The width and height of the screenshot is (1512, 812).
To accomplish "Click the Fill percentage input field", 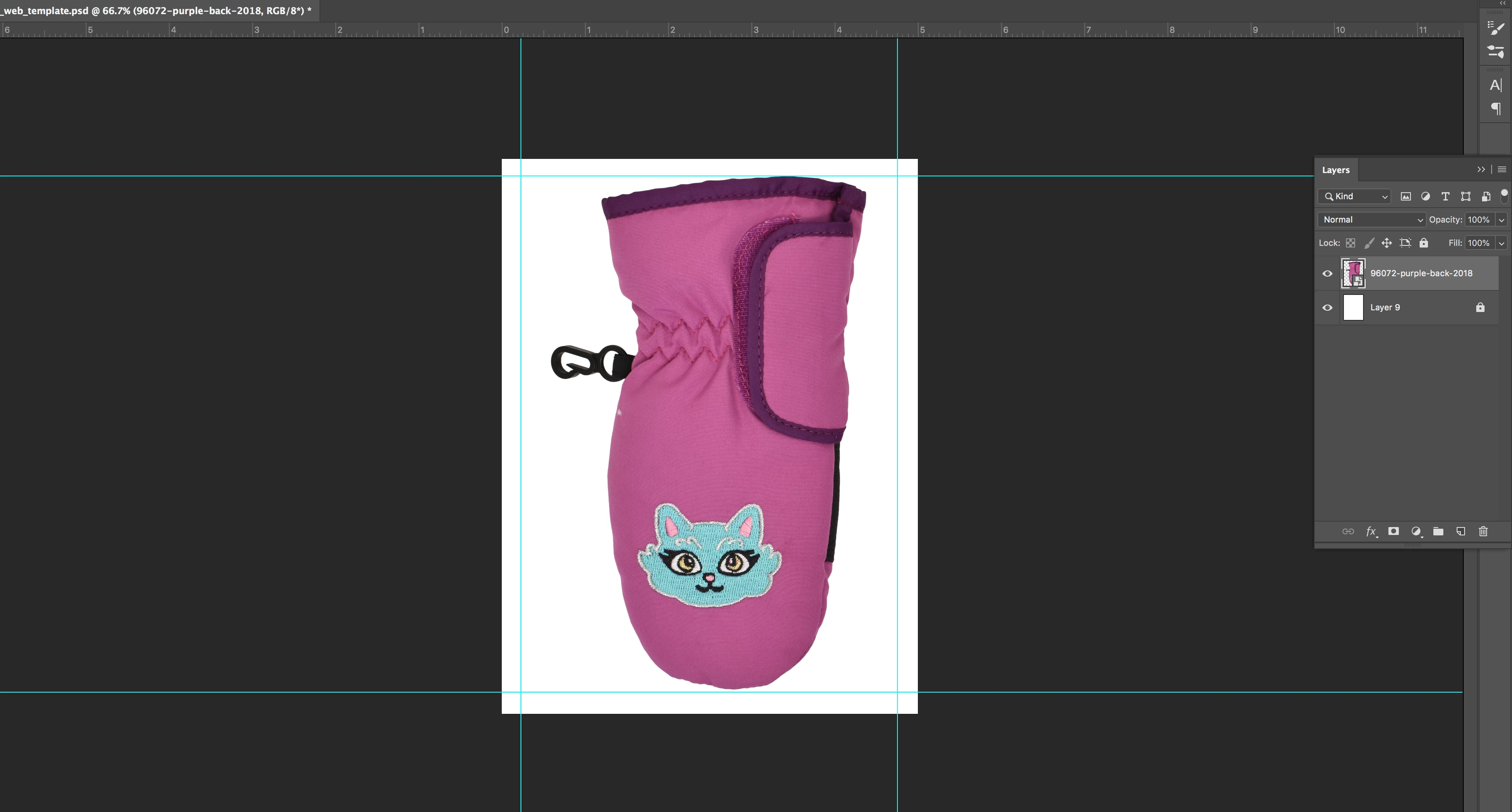I will click(x=1479, y=243).
